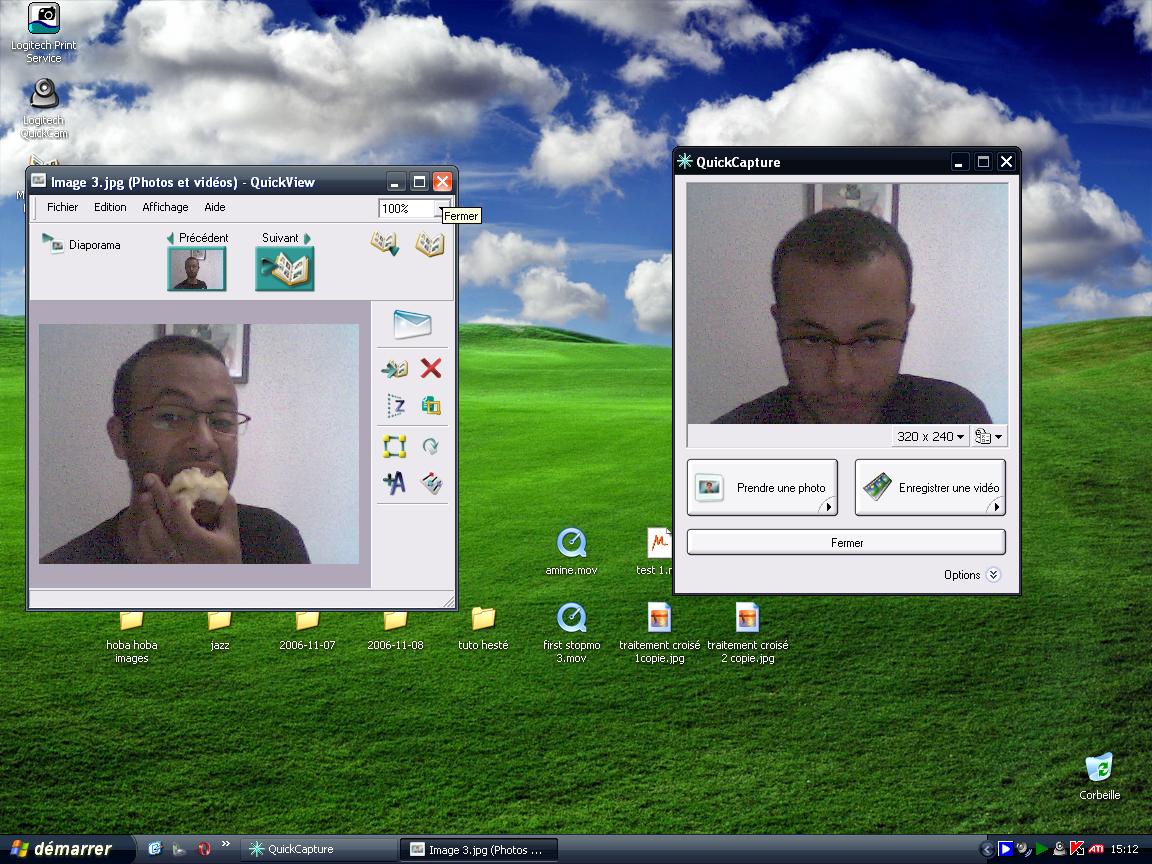This screenshot has width=1152, height=864.
Task: Click the add-to-album arrow icon beside the red X
Action: pos(395,368)
